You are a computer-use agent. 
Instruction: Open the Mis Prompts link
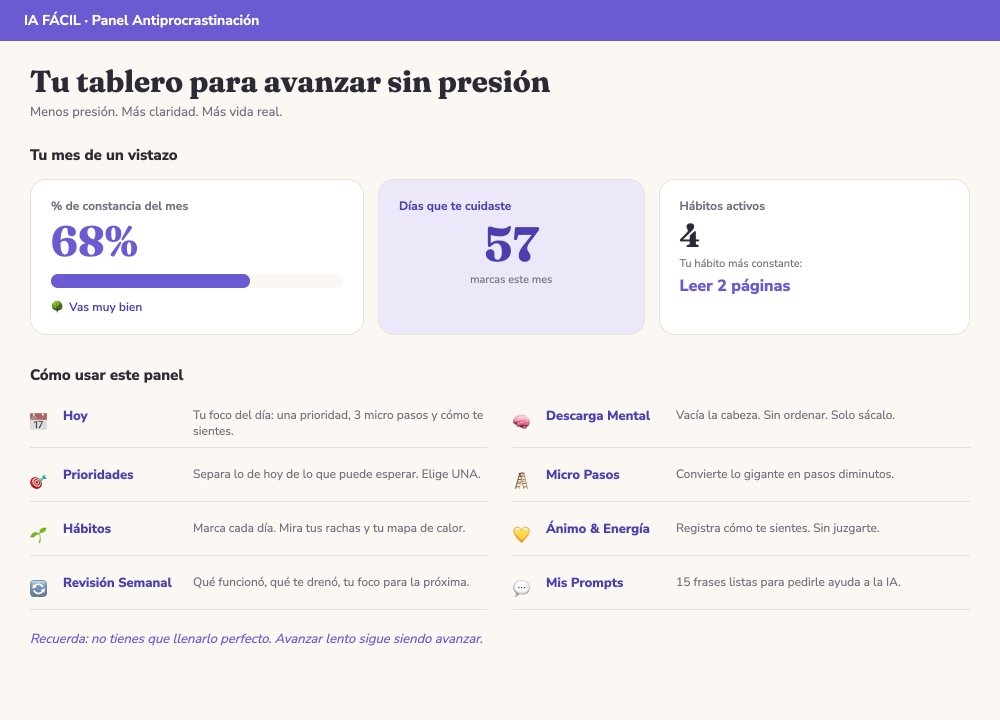point(584,583)
